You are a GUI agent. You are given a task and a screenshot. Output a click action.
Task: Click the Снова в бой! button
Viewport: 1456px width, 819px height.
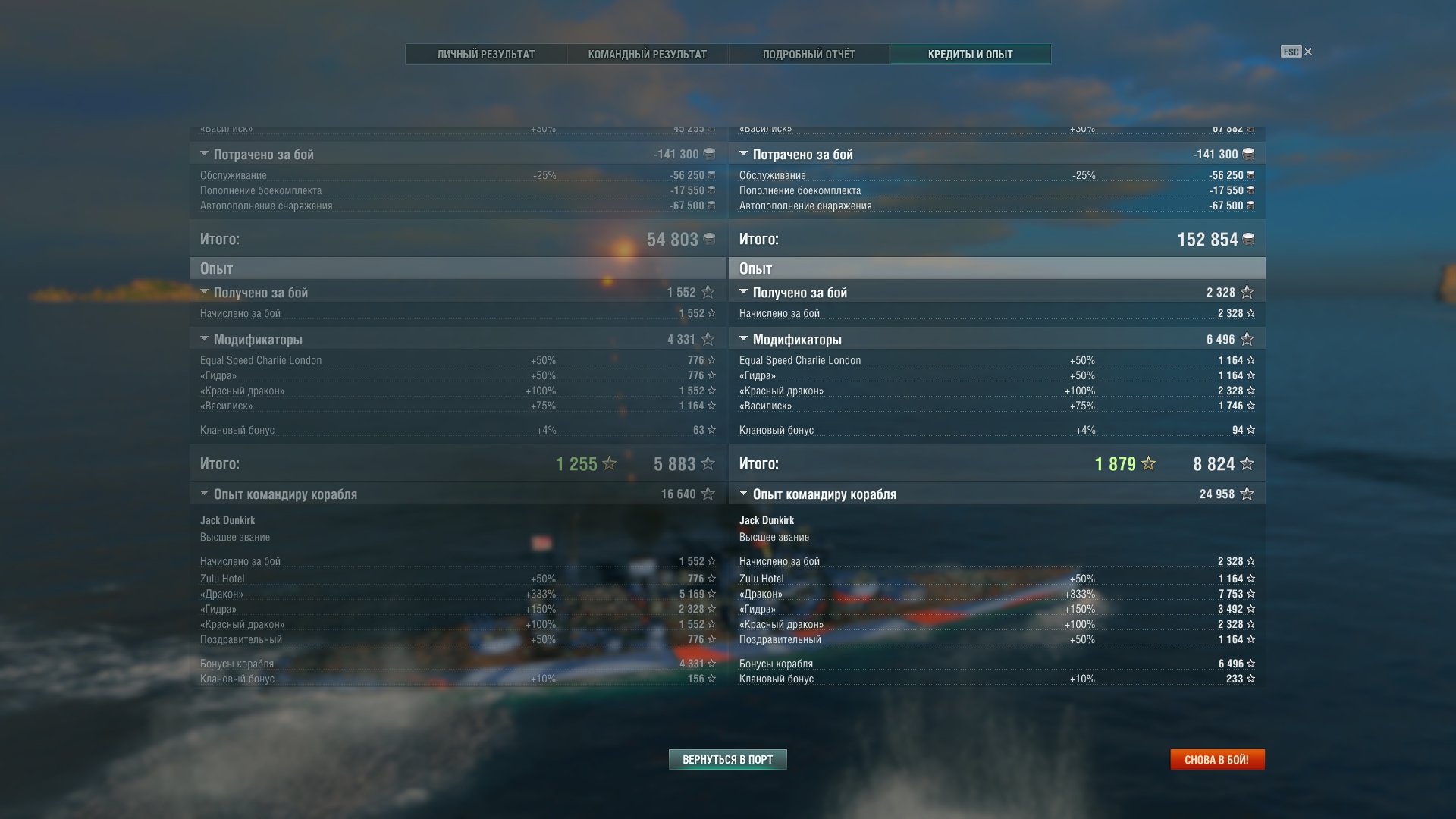coord(1216,759)
